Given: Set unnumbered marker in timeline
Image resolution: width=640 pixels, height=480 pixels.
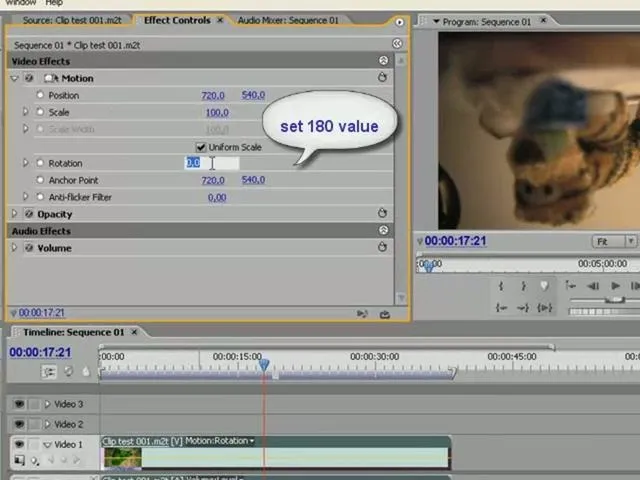Looking at the screenshot, I should (x=86, y=371).
